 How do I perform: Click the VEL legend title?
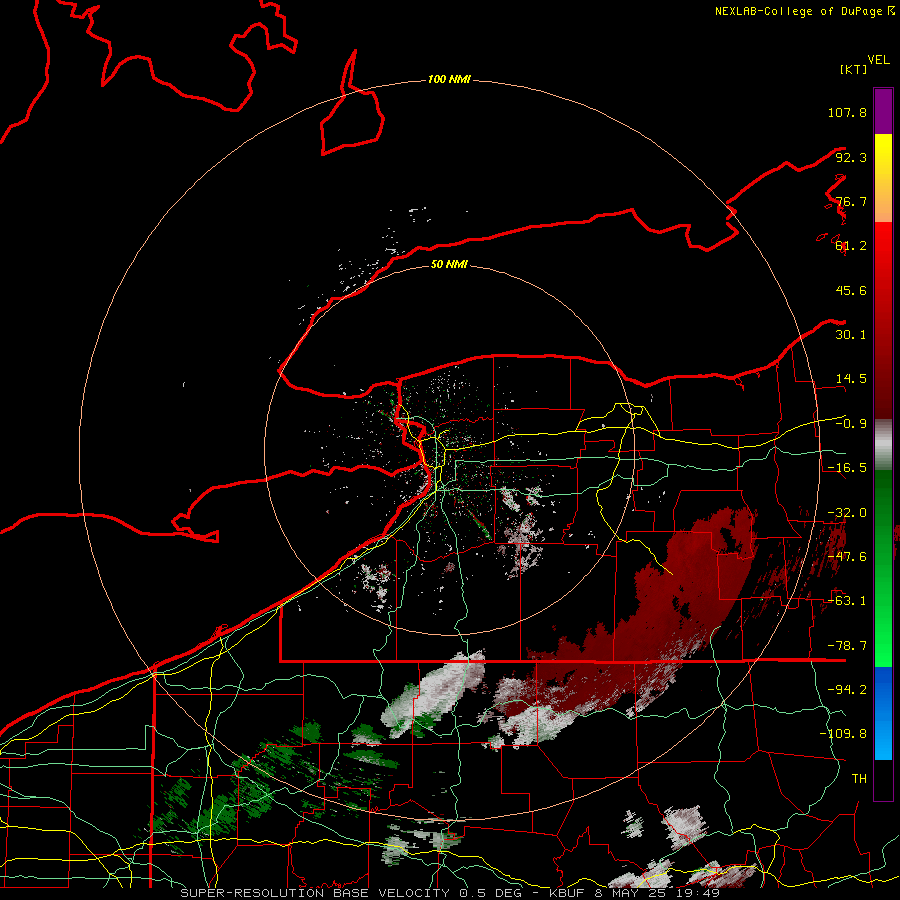click(878, 60)
